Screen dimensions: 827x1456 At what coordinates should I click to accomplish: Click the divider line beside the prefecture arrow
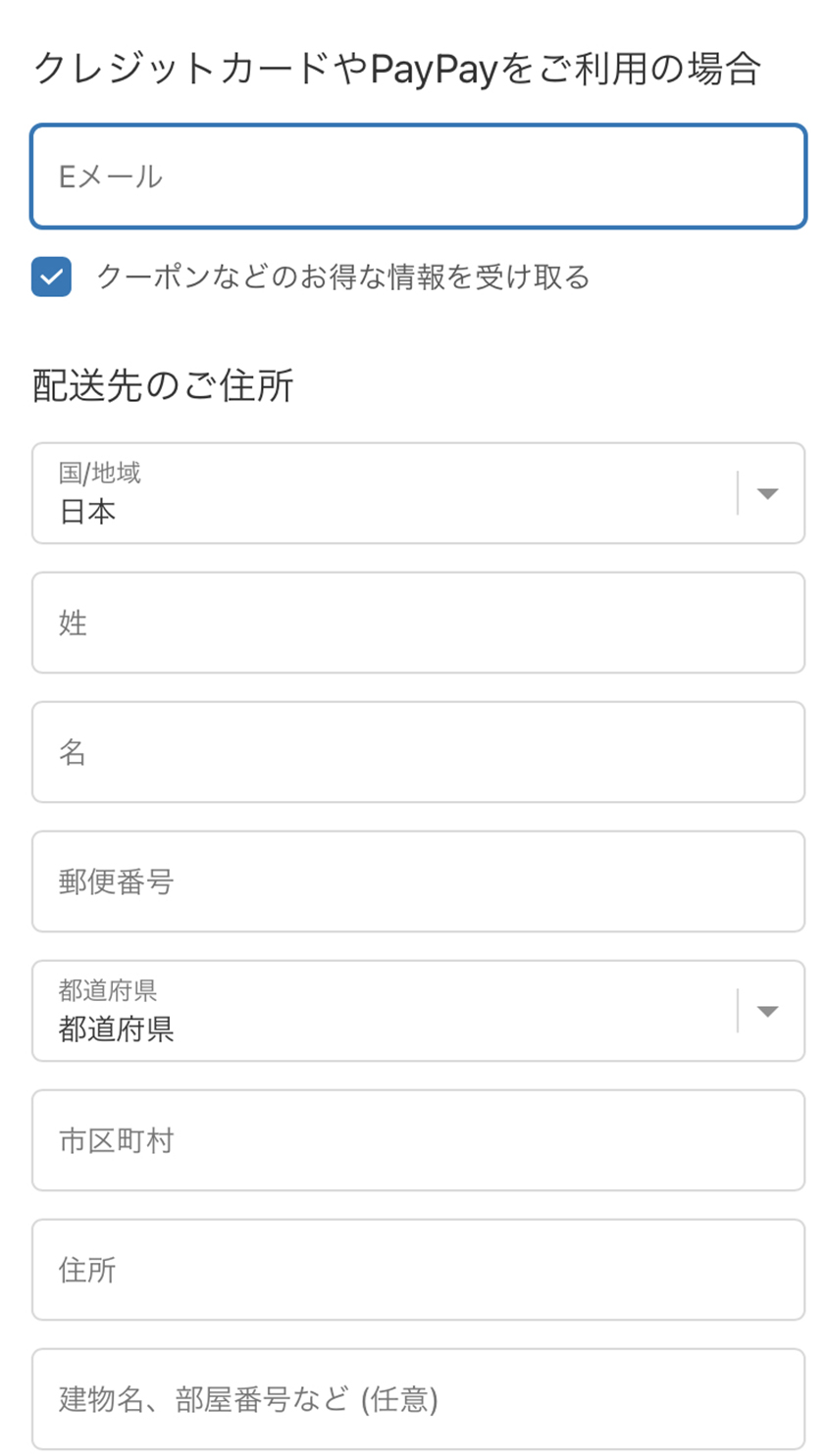click(738, 1011)
